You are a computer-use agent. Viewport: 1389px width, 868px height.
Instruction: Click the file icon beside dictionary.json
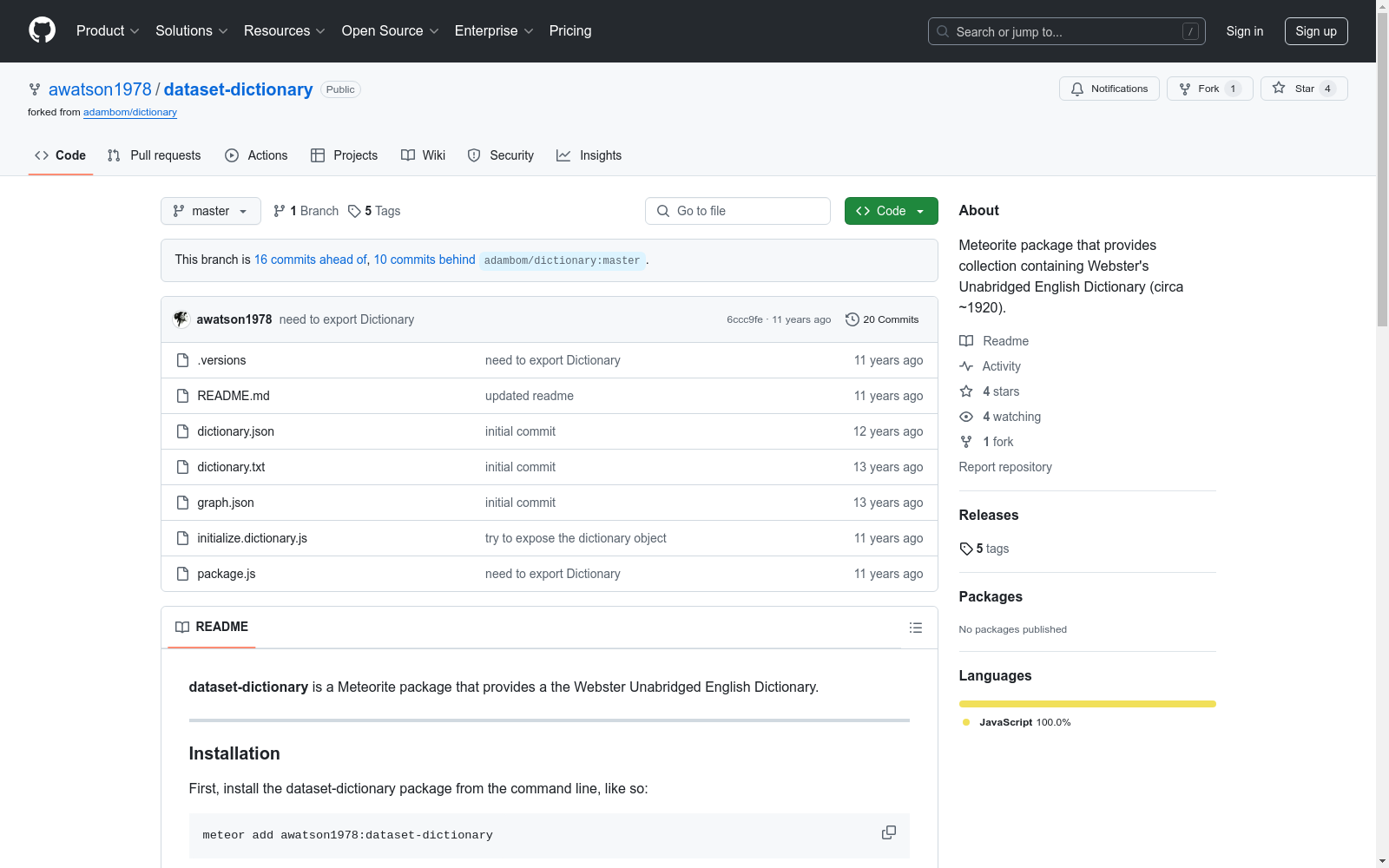pos(182,431)
